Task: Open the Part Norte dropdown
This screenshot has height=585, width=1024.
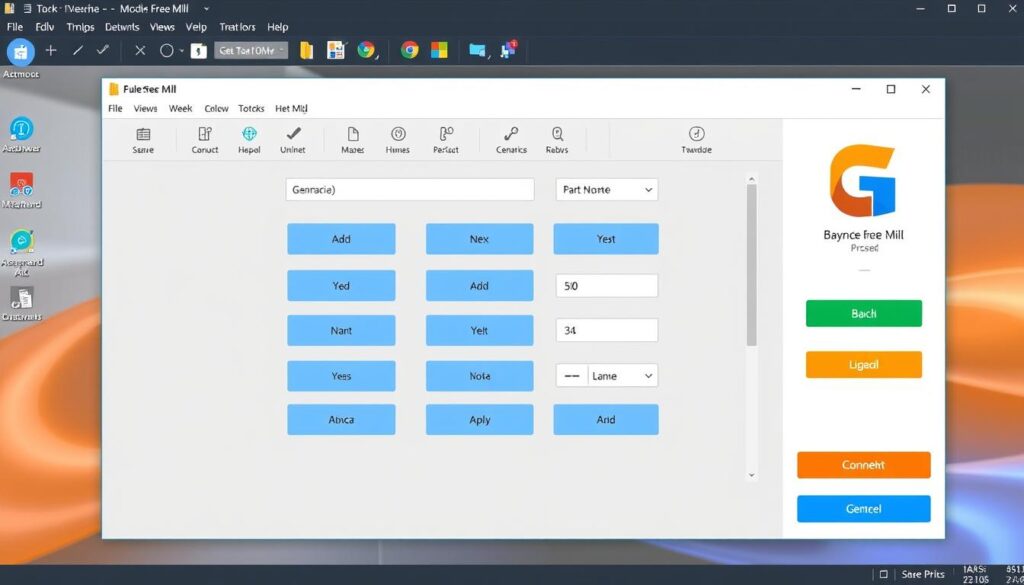Action: click(607, 190)
